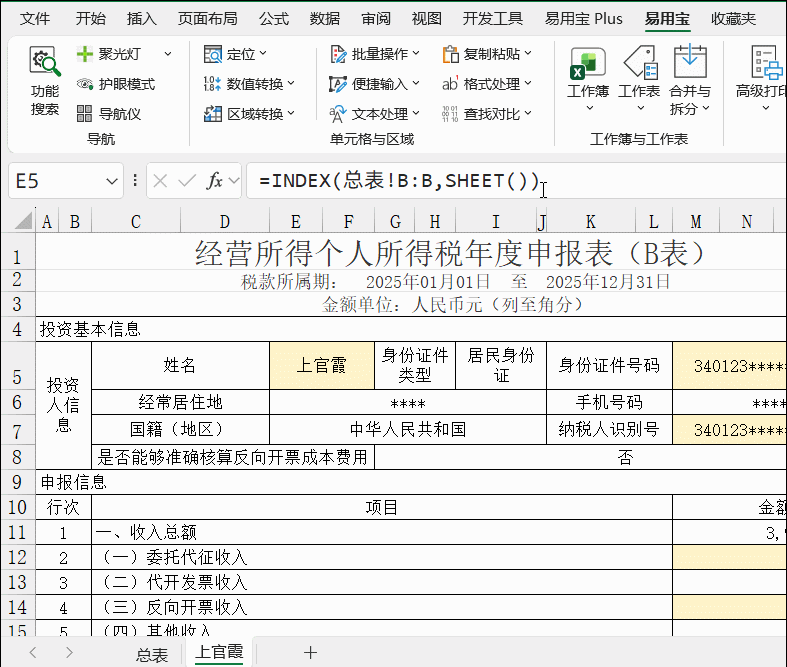Select the name cell 上官霞
Viewport: 787px width, 667px height.
coord(322,365)
